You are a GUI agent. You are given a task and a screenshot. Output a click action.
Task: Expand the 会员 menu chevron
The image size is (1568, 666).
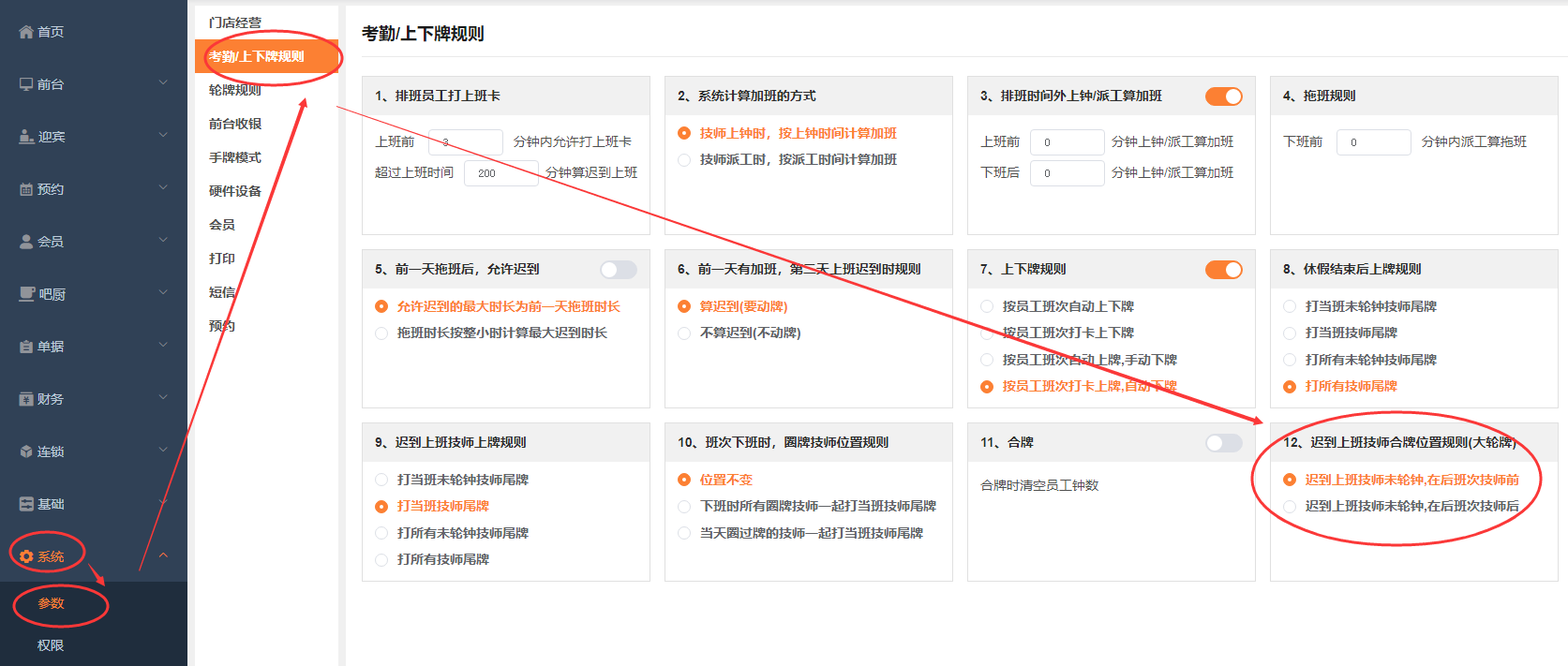tap(163, 240)
